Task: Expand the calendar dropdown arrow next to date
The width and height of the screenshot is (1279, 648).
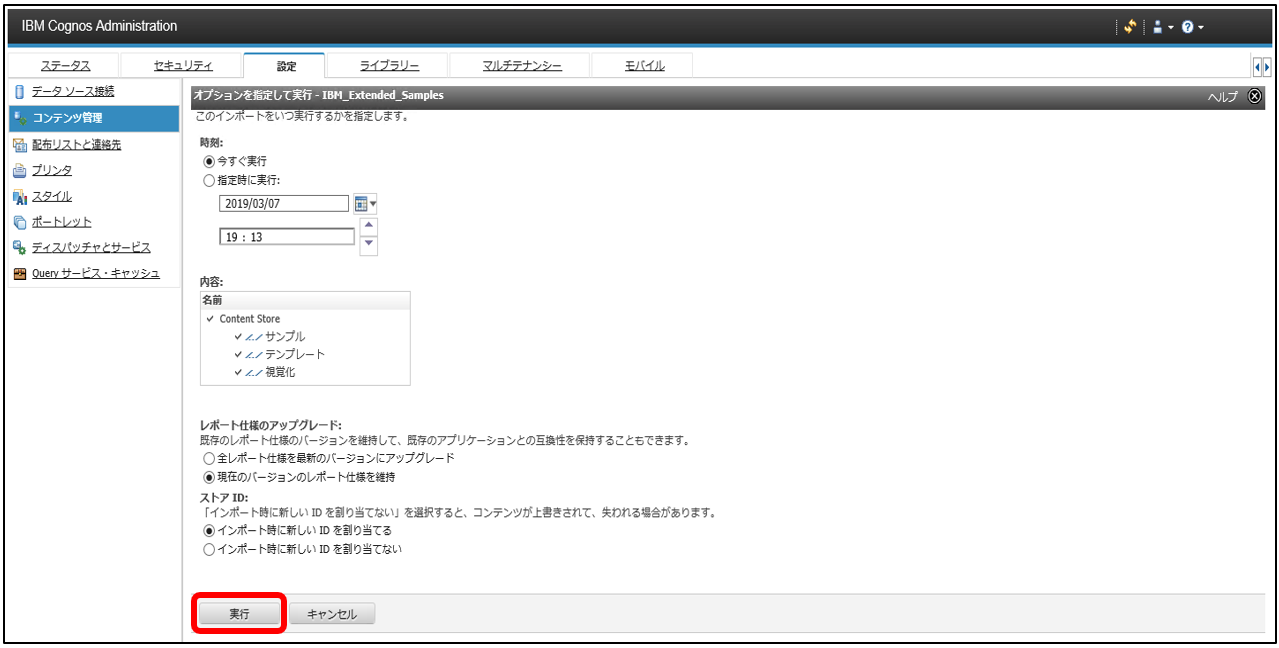Action: point(373,205)
